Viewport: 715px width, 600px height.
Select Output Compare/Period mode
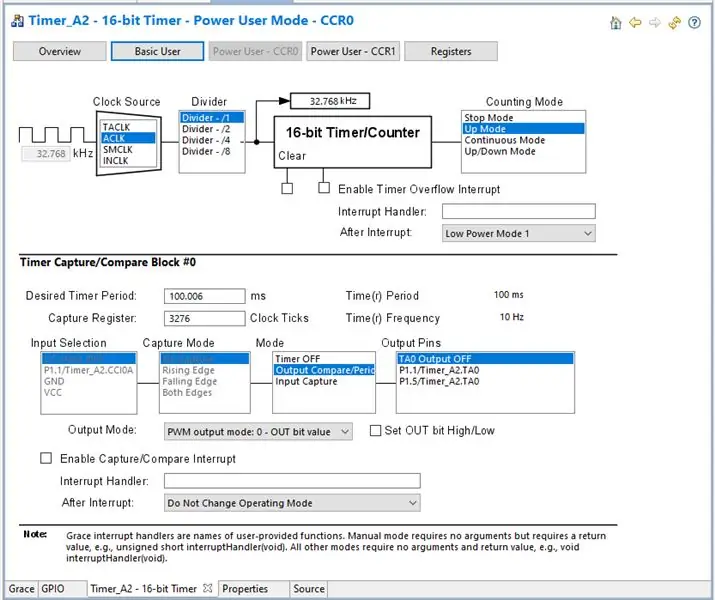[x=324, y=370]
